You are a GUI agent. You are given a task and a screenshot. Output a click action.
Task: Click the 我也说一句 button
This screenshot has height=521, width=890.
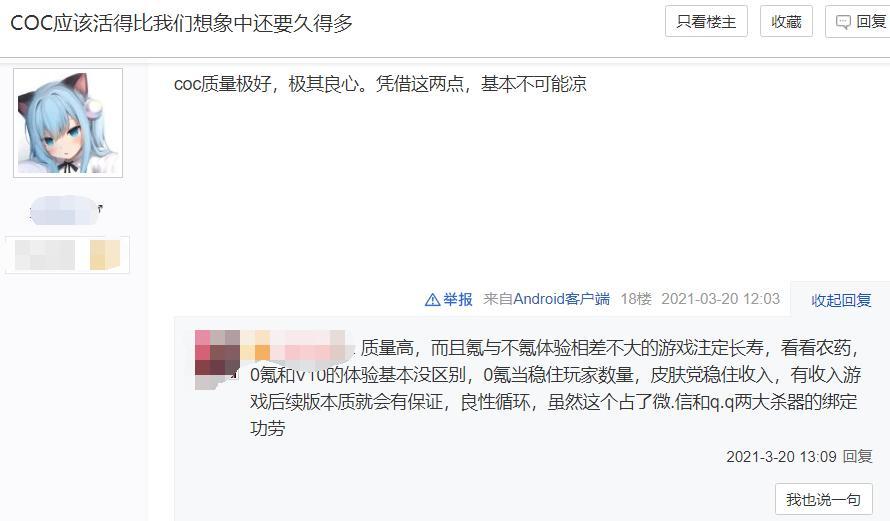(x=824, y=499)
